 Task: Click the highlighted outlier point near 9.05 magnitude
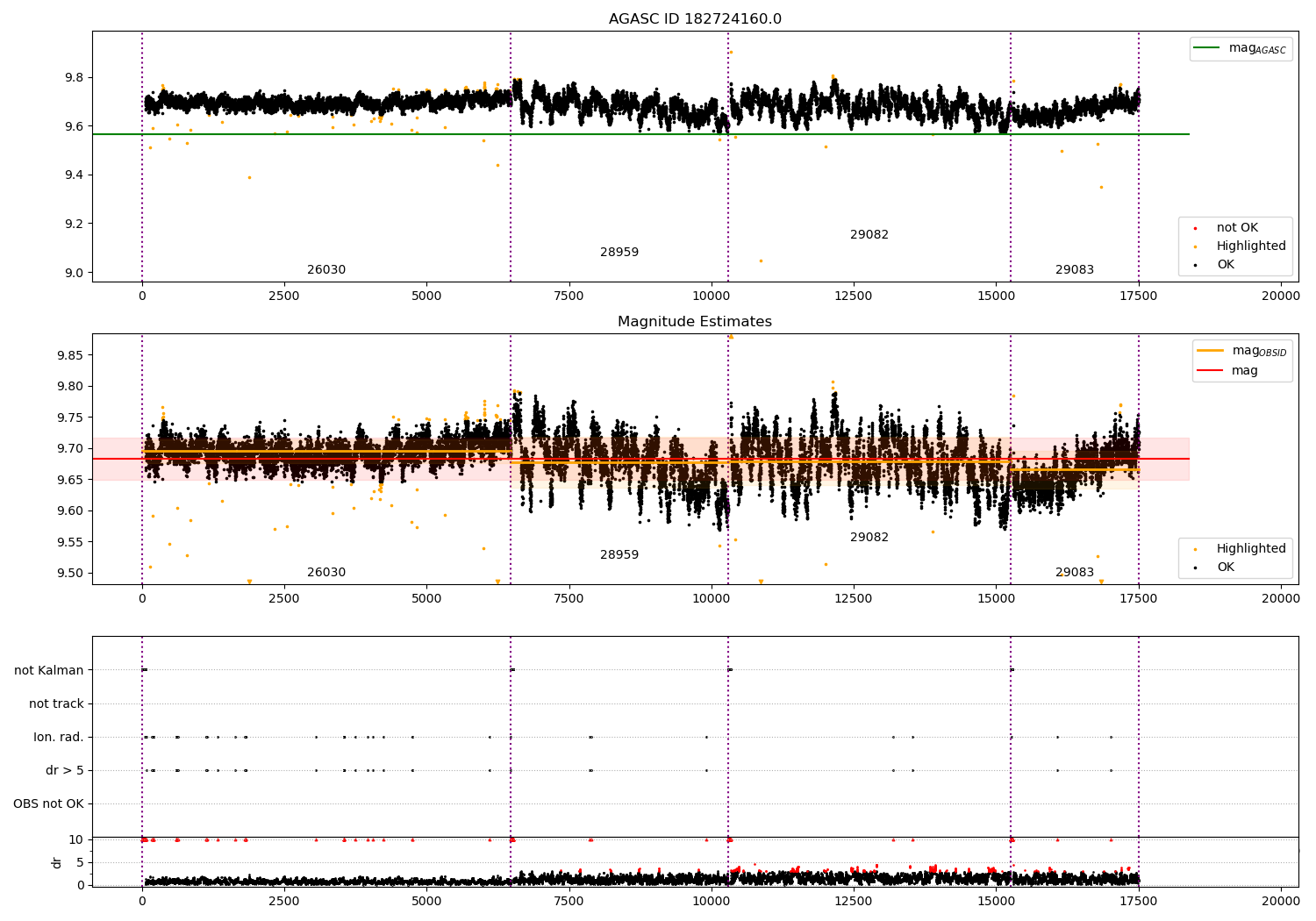(x=761, y=261)
